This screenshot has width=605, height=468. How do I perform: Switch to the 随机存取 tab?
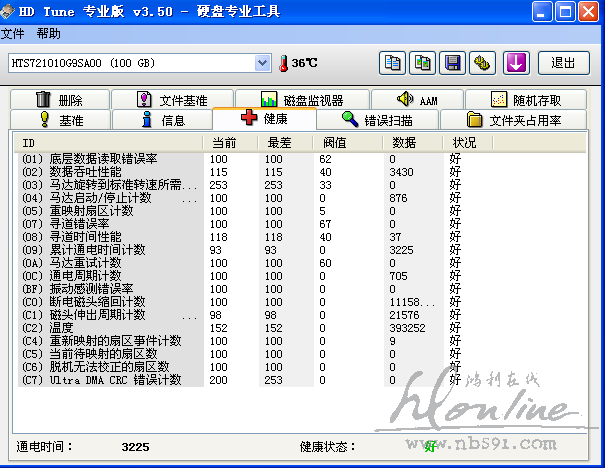pos(526,100)
